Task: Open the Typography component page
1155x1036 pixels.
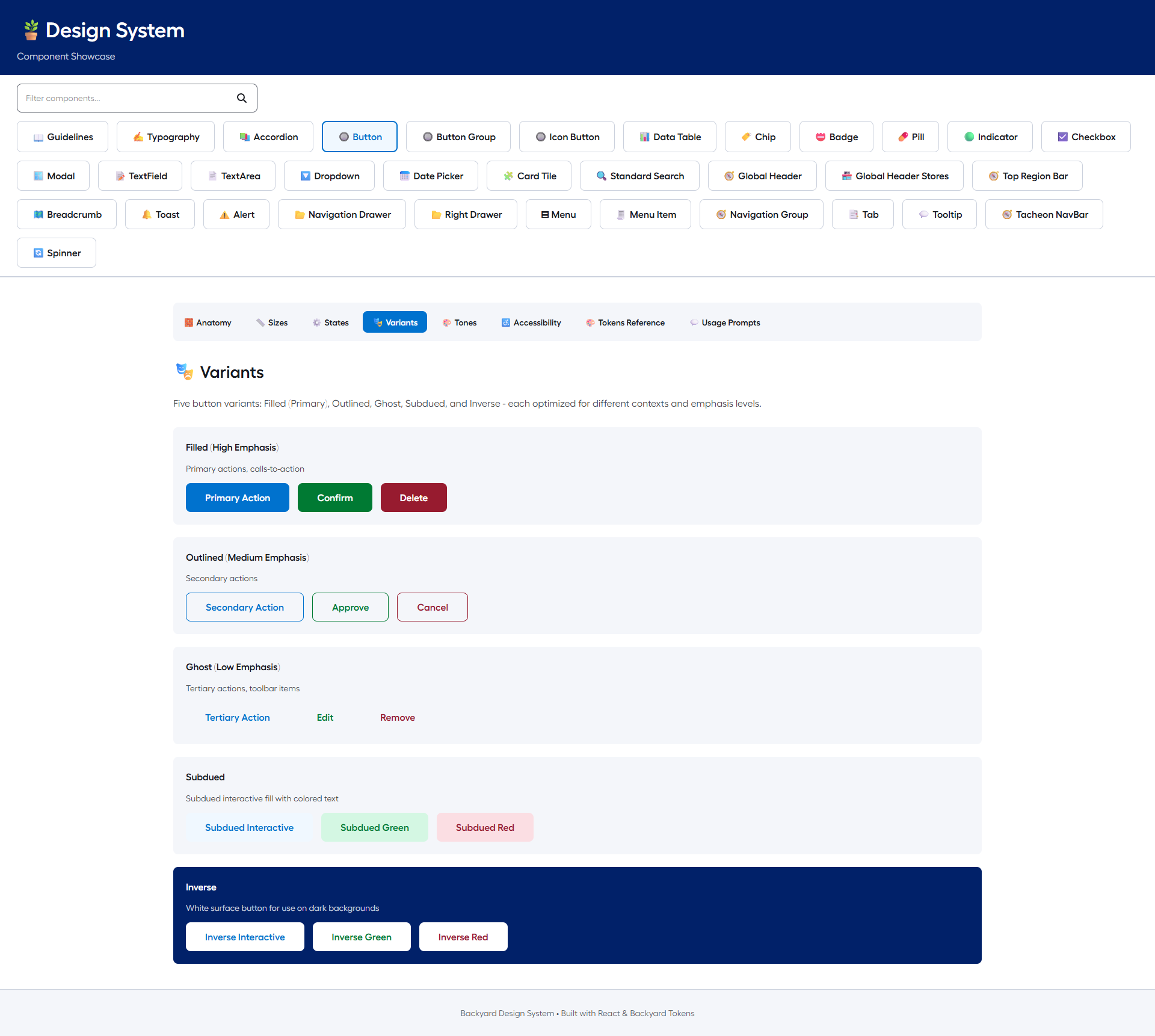Action: click(x=166, y=137)
